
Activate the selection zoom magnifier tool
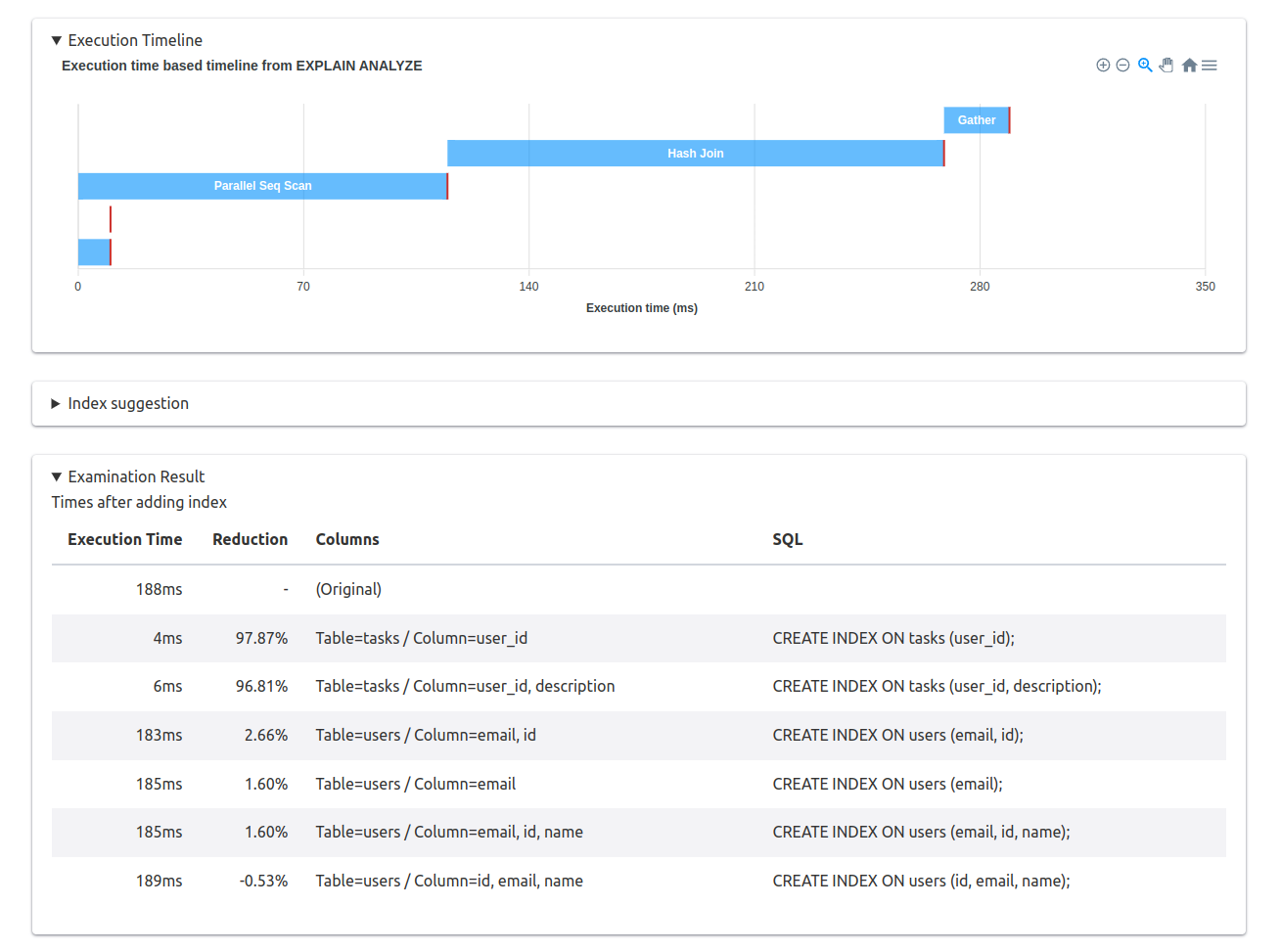1145,66
